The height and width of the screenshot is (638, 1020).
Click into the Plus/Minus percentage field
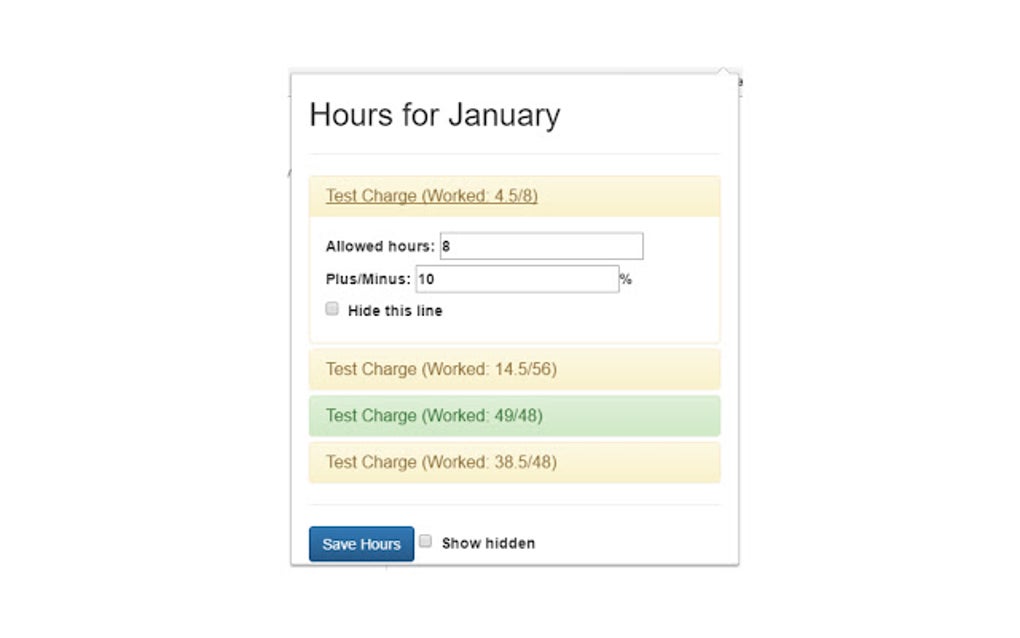(517, 279)
